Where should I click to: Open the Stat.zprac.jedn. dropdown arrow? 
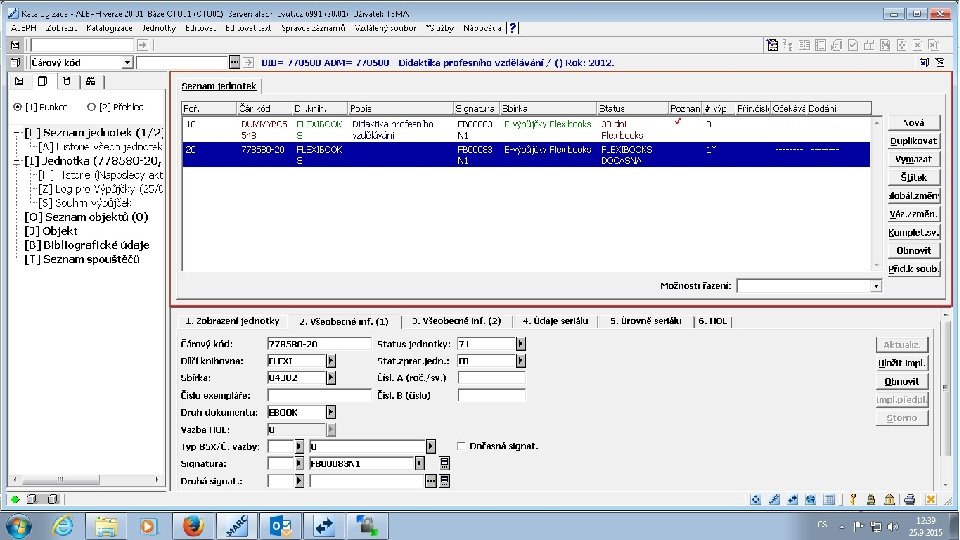520,361
